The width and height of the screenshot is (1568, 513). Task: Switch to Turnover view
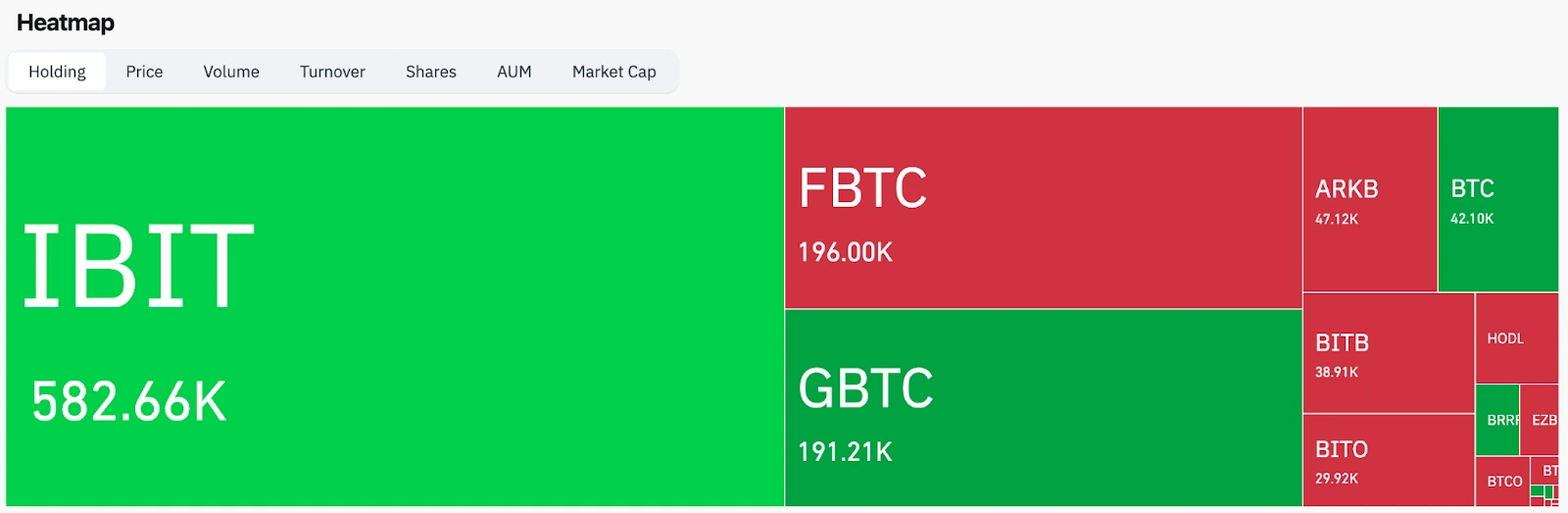click(x=332, y=72)
